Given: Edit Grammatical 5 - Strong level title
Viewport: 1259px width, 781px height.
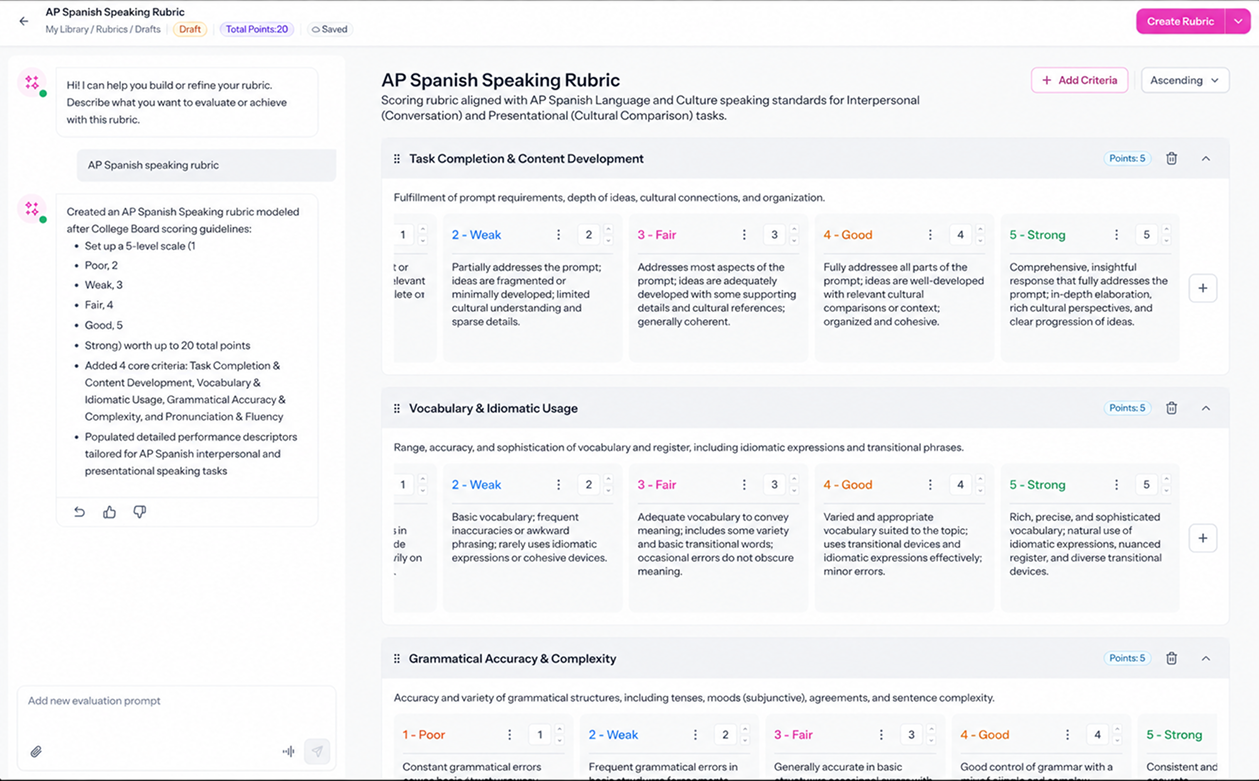Looking at the screenshot, I should coord(1174,735).
